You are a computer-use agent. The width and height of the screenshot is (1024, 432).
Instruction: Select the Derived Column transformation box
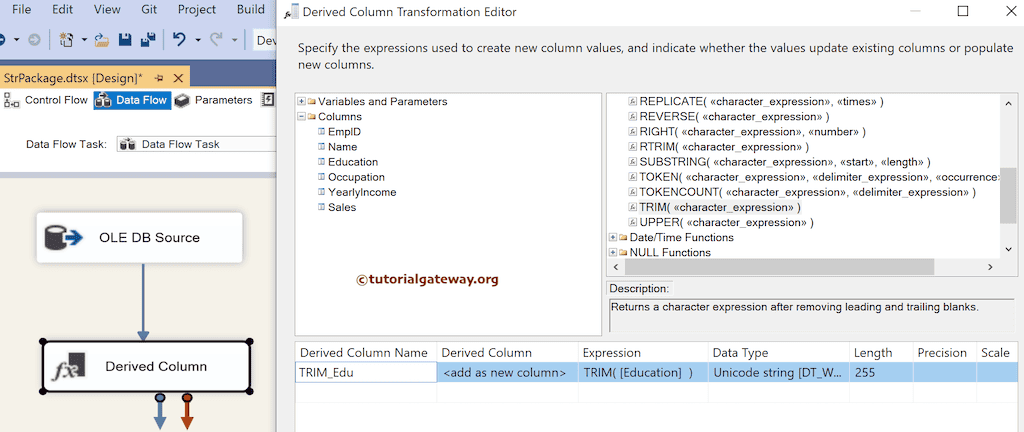click(147, 367)
